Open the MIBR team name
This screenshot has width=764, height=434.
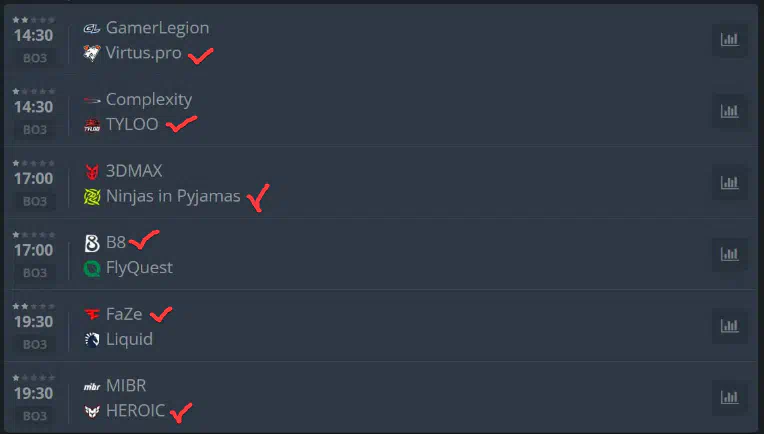(x=126, y=385)
